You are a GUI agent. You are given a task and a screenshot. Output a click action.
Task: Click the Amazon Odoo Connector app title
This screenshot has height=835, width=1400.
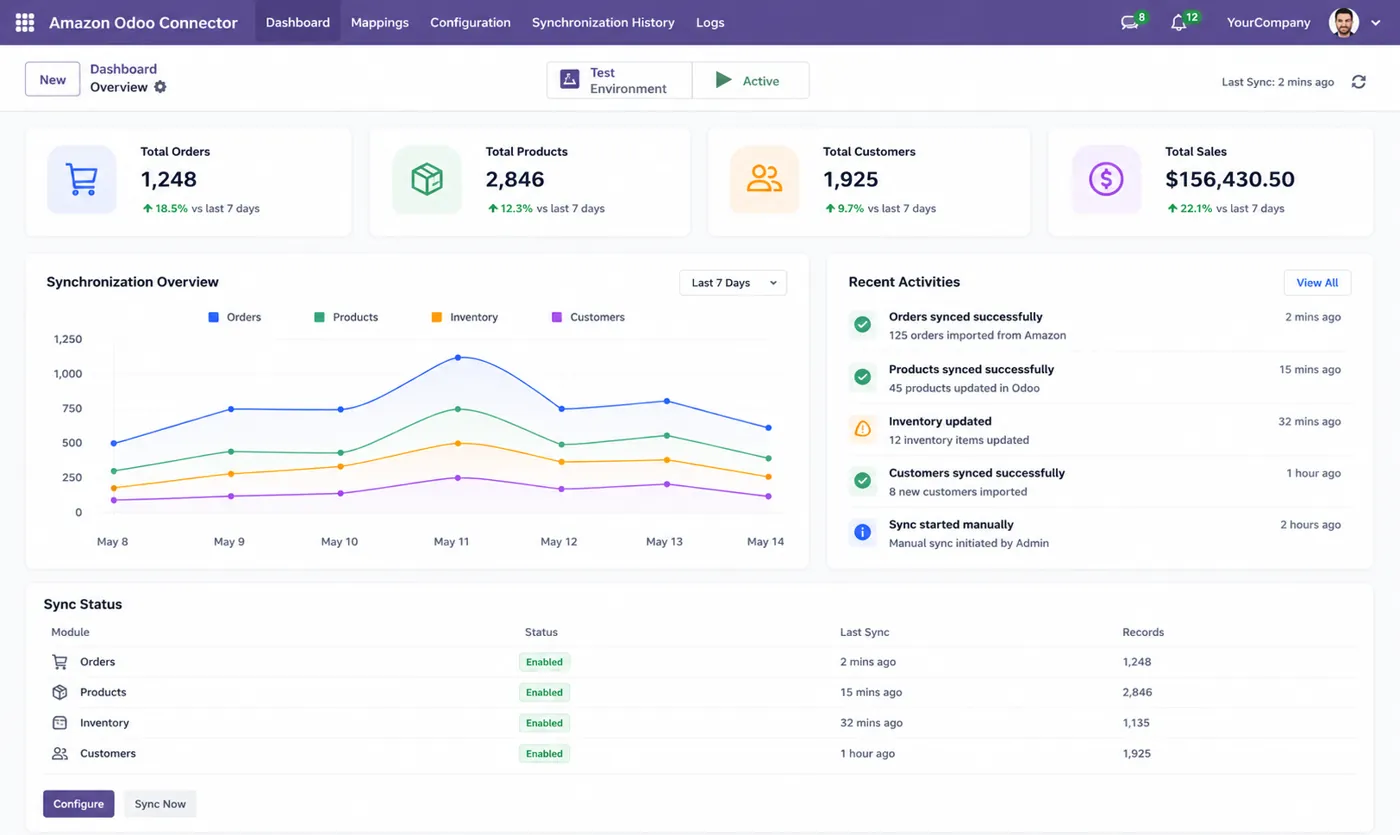click(x=143, y=22)
